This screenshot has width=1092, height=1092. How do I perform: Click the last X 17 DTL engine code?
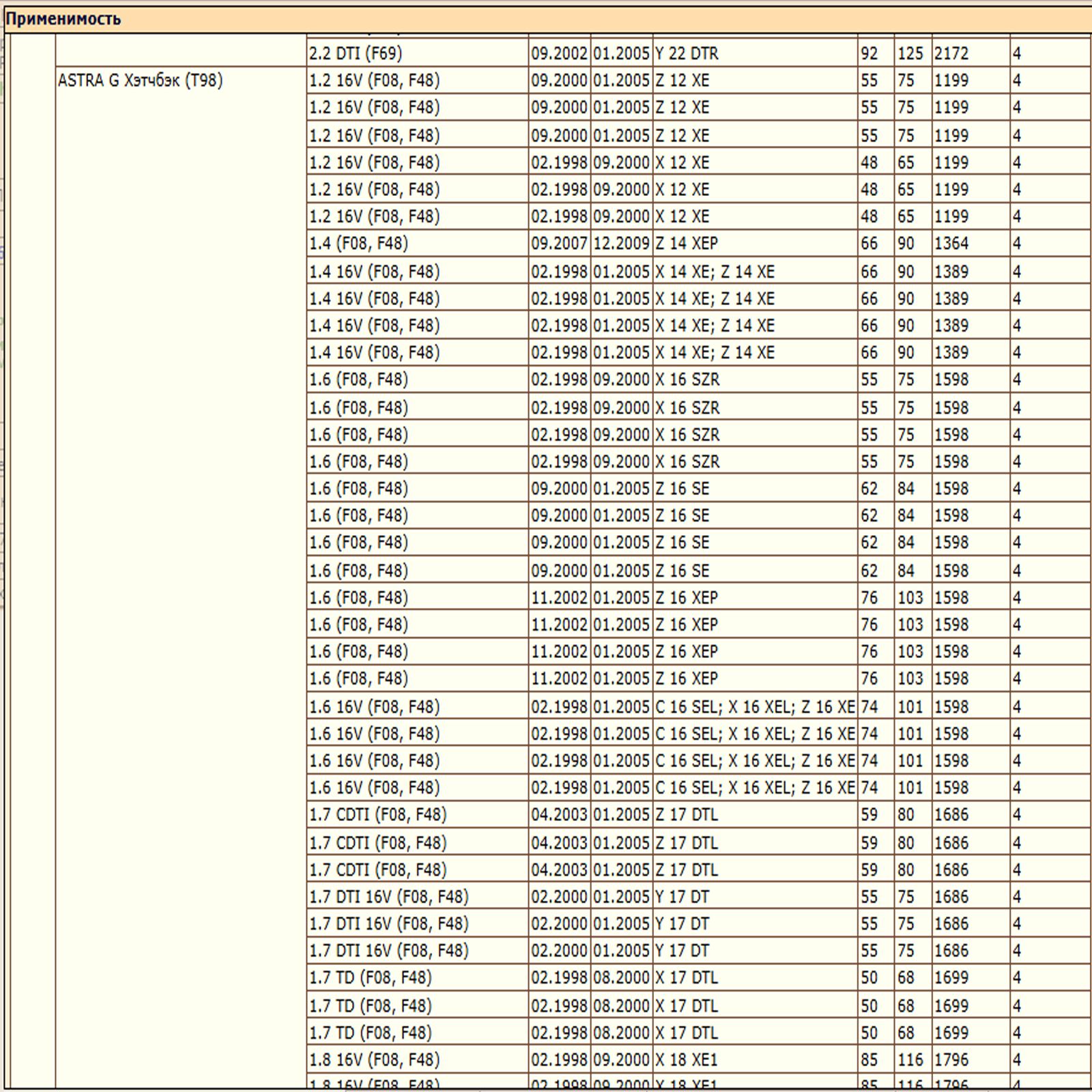point(755,1033)
